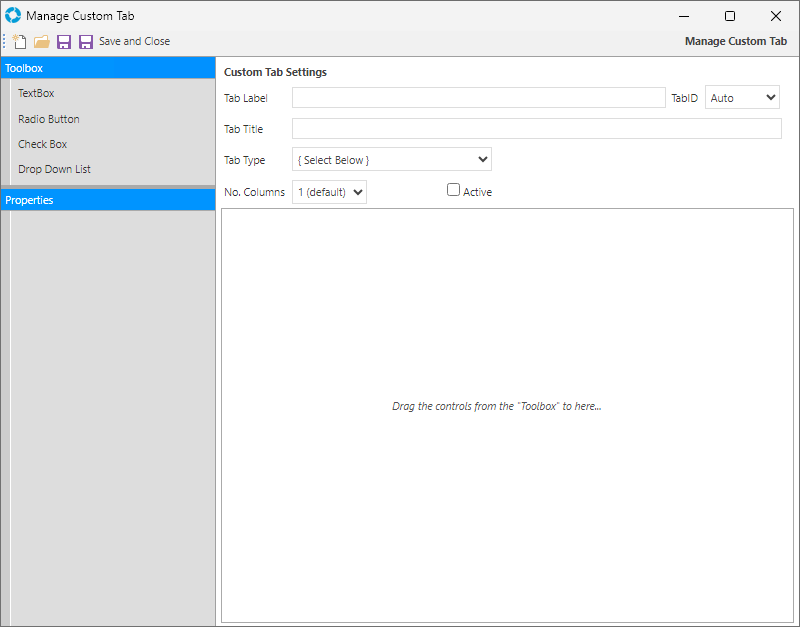Open an existing tab with folder icon
The image size is (800, 627).
(42, 42)
